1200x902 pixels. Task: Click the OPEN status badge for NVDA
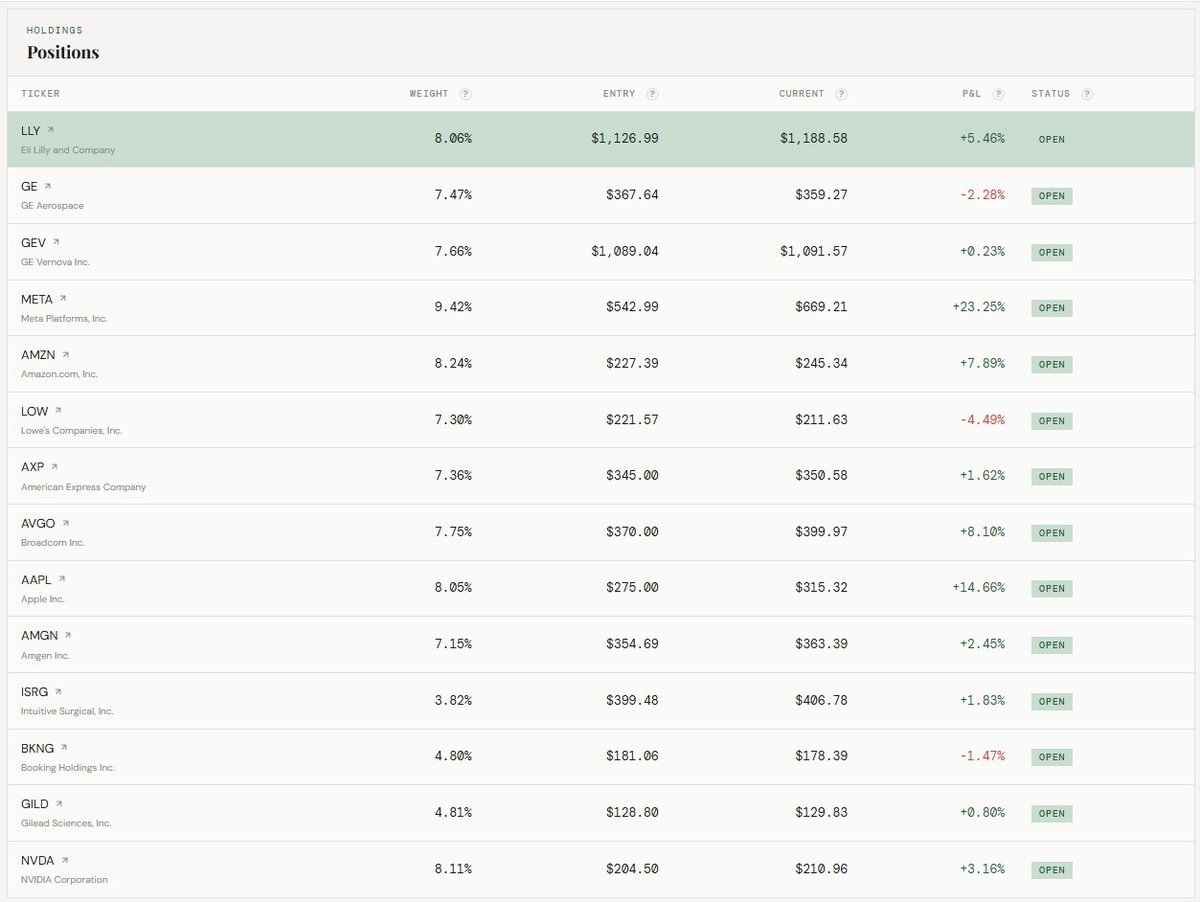pos(1052,870)
